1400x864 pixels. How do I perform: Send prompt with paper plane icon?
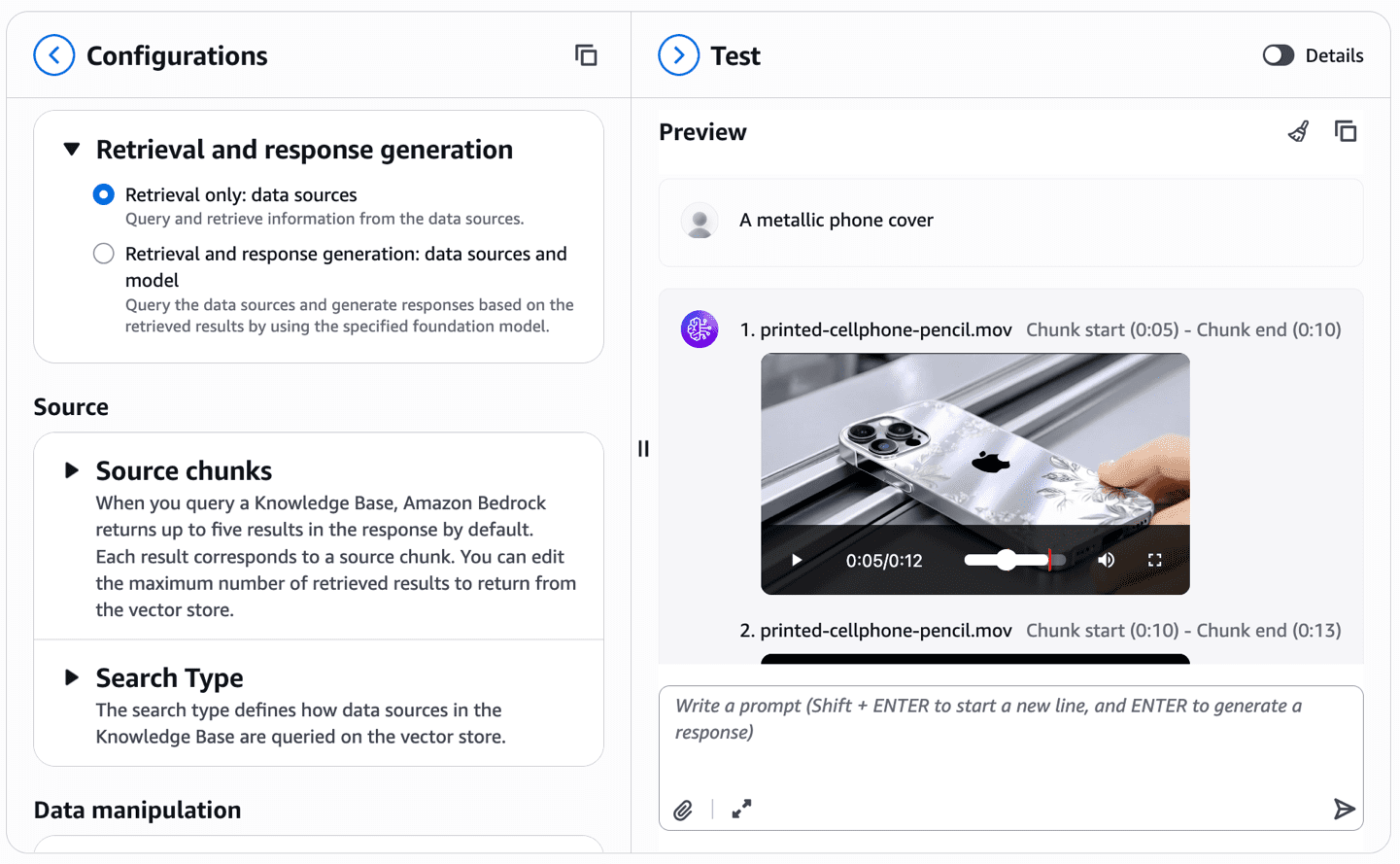pos(1344,809)
